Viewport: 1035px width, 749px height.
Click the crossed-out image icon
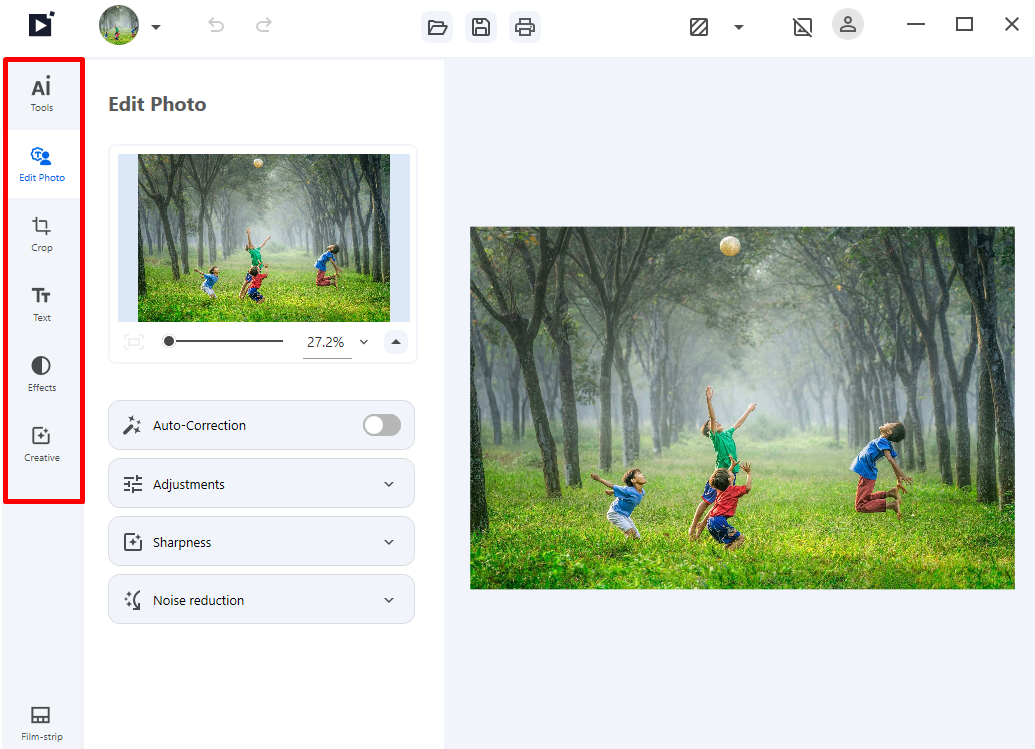pyautogui.click(x=802, y=27)
